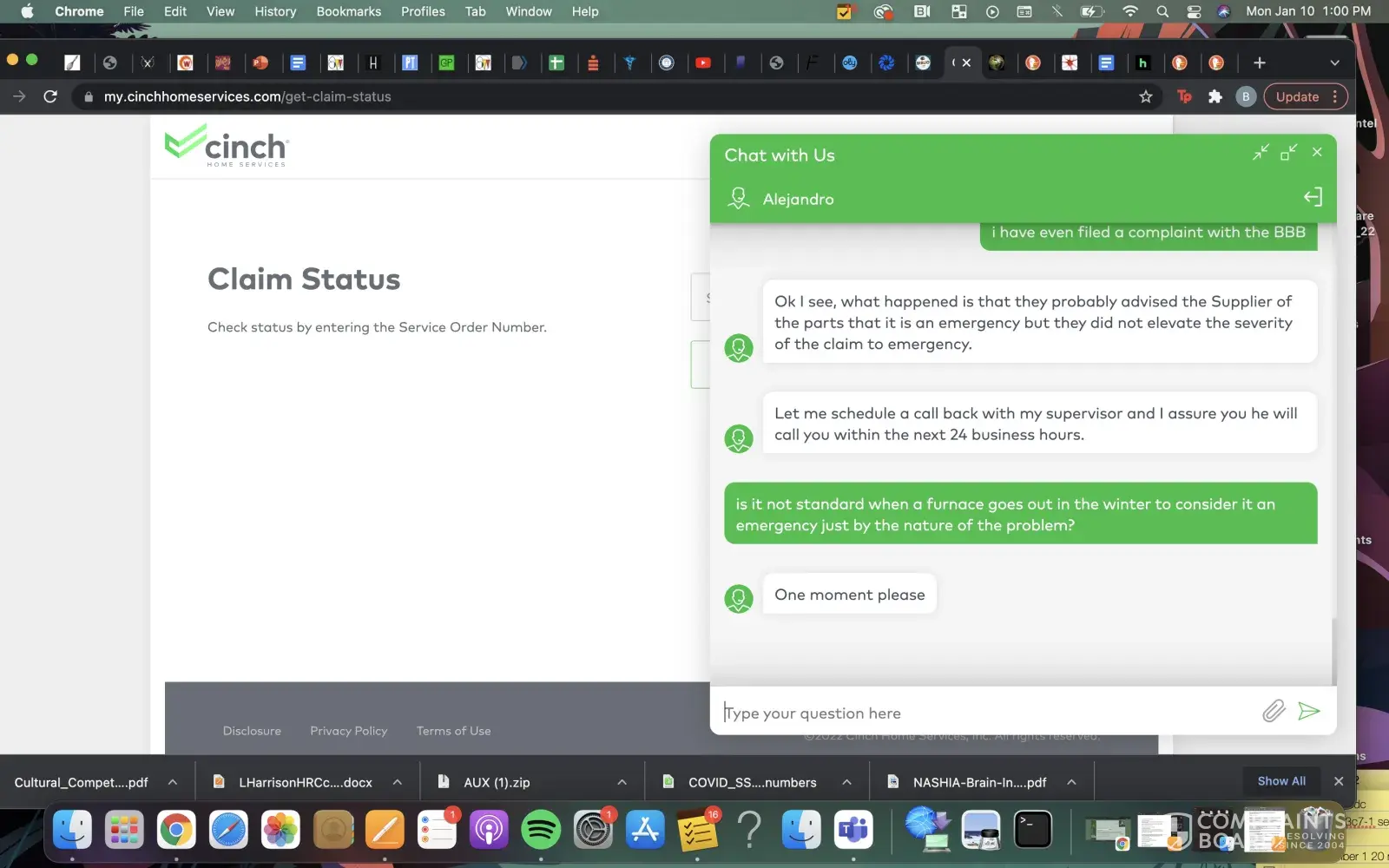
Task: Click the Privacy Policy link
Action: pyautogui.click(x=348, y=731)
